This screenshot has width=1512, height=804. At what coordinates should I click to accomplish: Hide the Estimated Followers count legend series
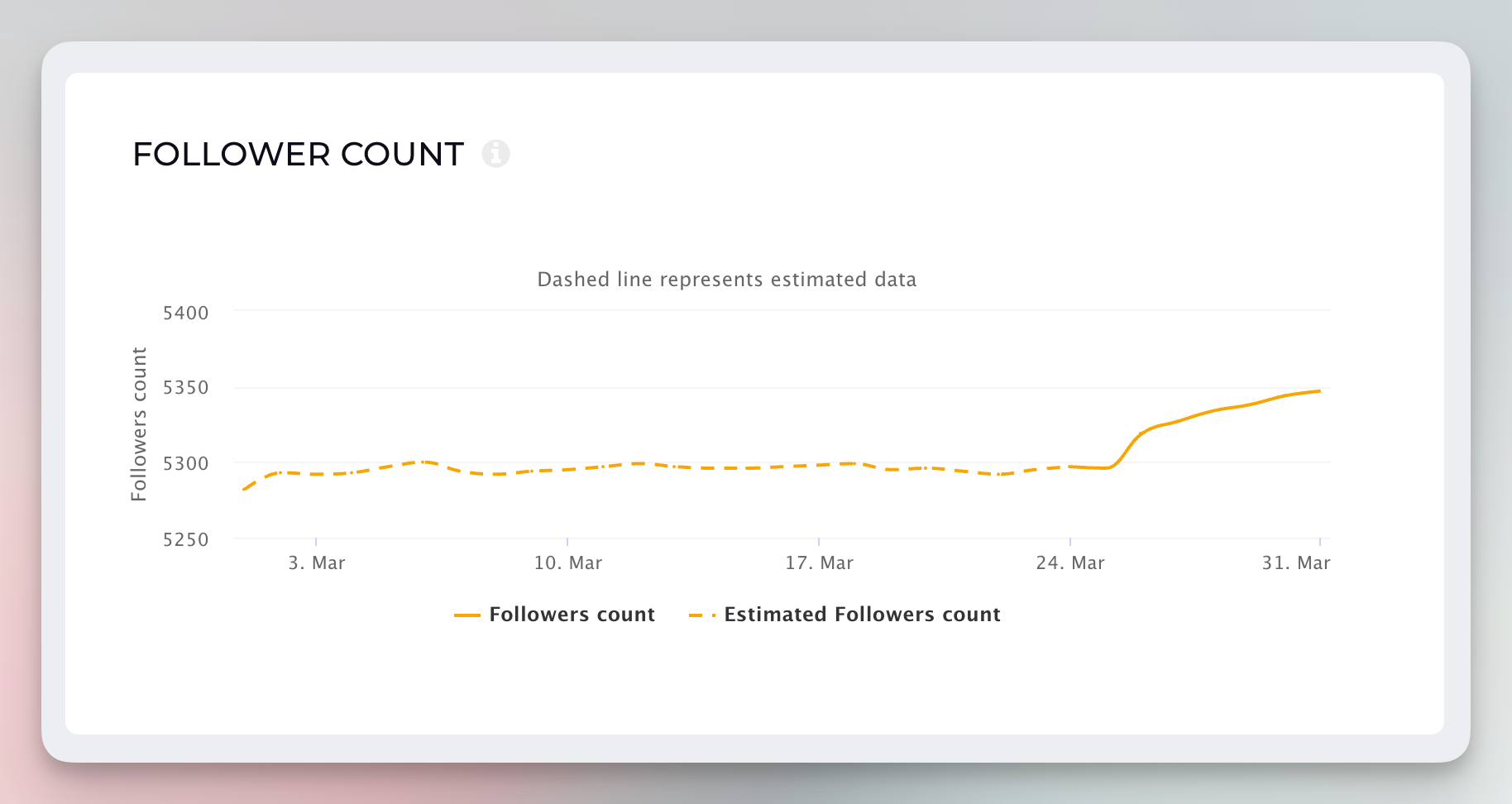click(862, 615)
